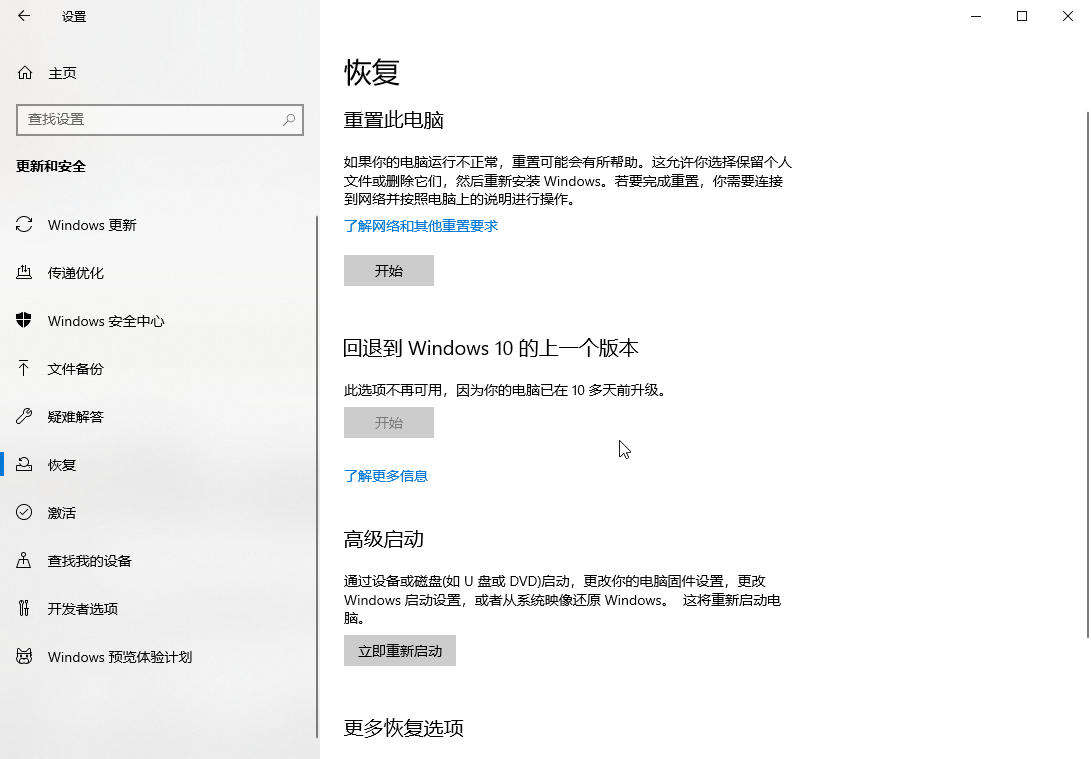1091x759 pixels.
Task: Select the 激活 checkmark icon
Action: (x=24, y=513)
